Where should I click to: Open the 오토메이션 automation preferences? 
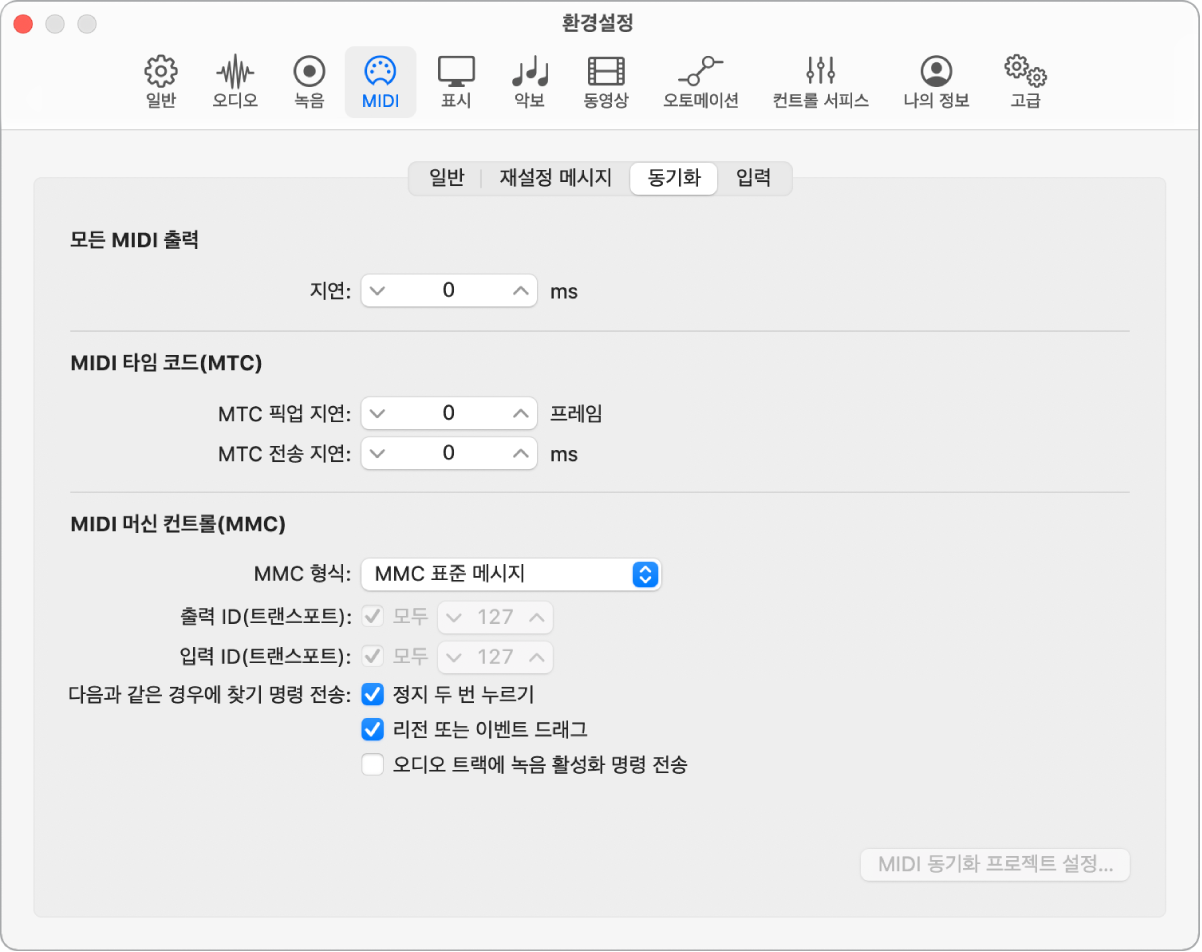click(700, 82)
